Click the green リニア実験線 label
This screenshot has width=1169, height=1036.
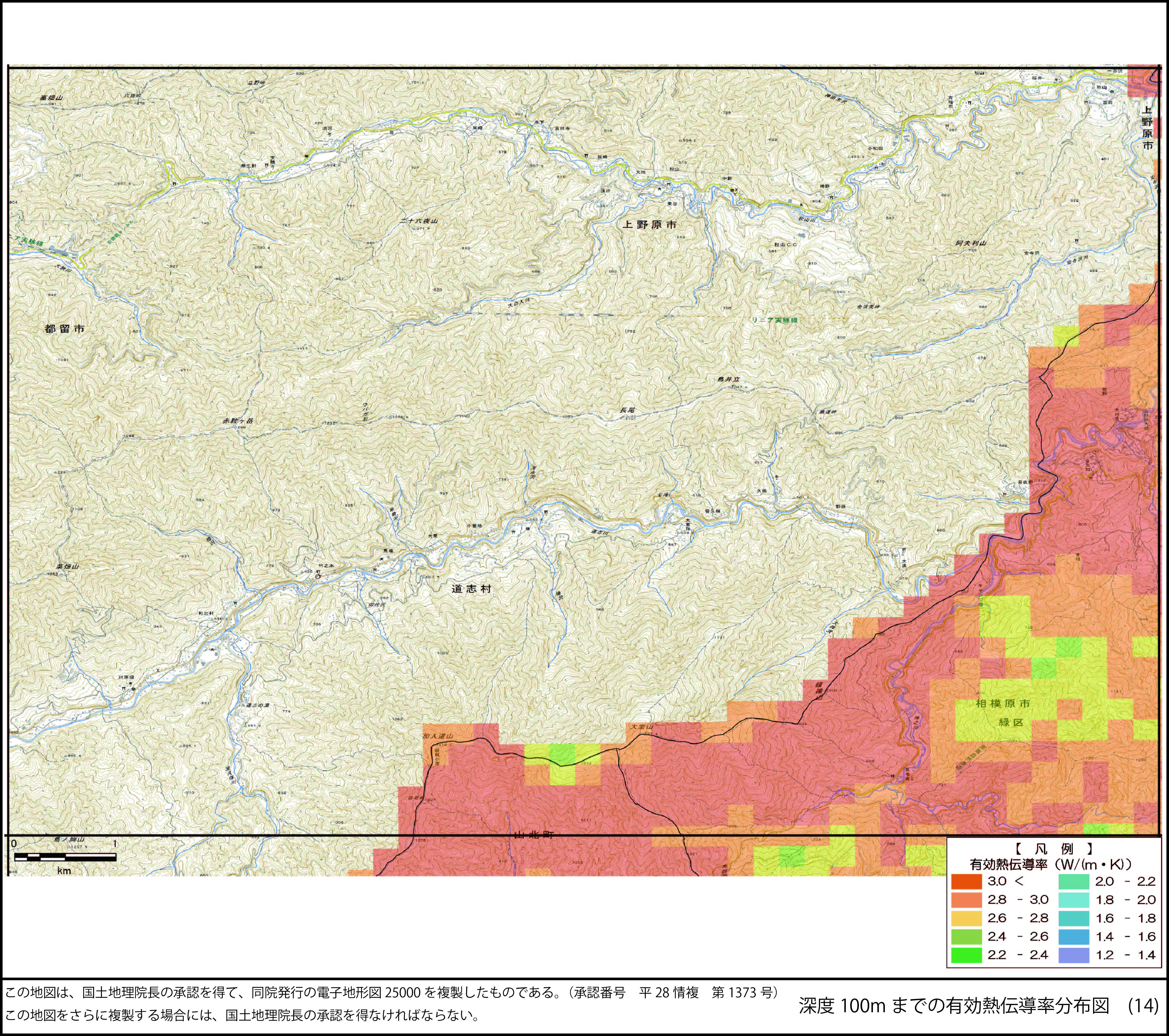[775, 320]
